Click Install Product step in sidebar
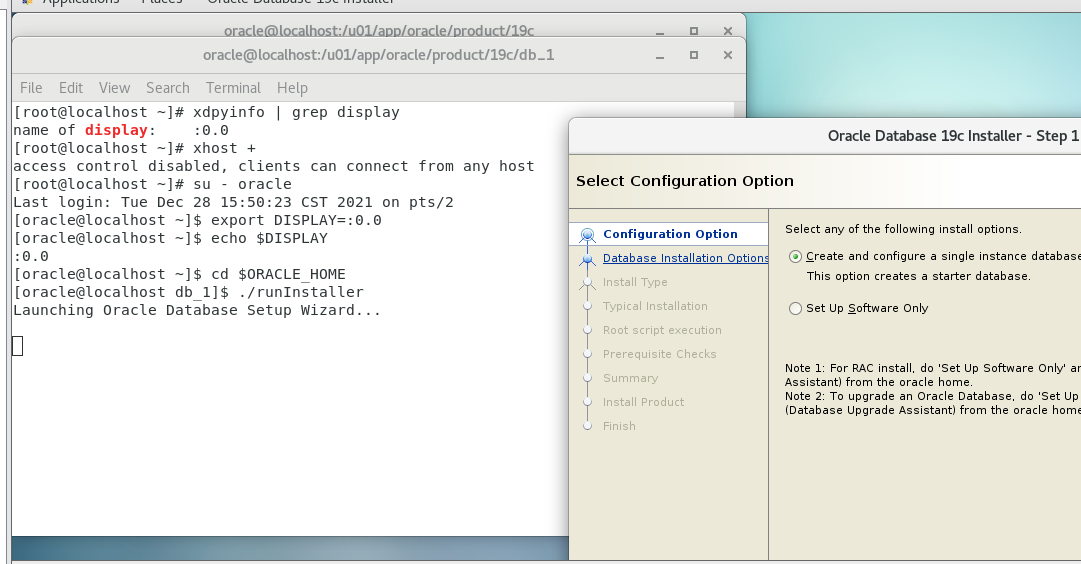The width and height of the screenshot is (1081, 564). pos(643,402)
